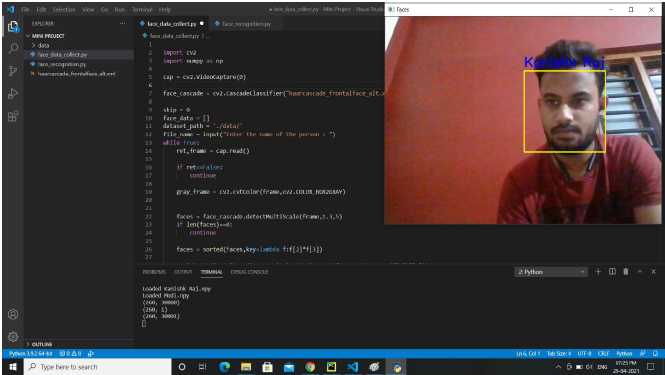The image size is (665, 375).
Task: Select the face_data_collect.py editor tab
Action: click(172, 24)
